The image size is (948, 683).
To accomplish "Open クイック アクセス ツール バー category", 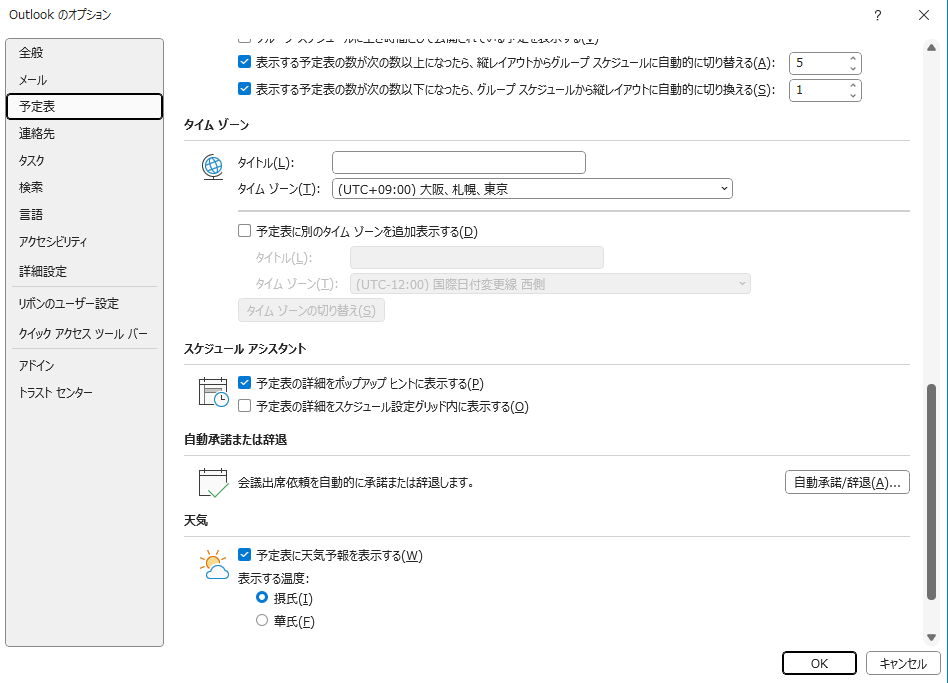I will [x=85, y=334].
